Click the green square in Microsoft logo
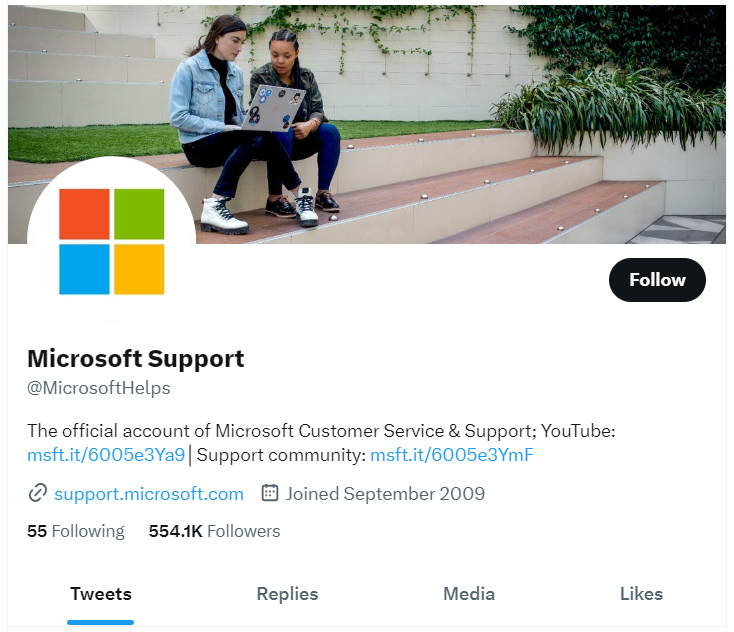 click(x=139, y=214)
